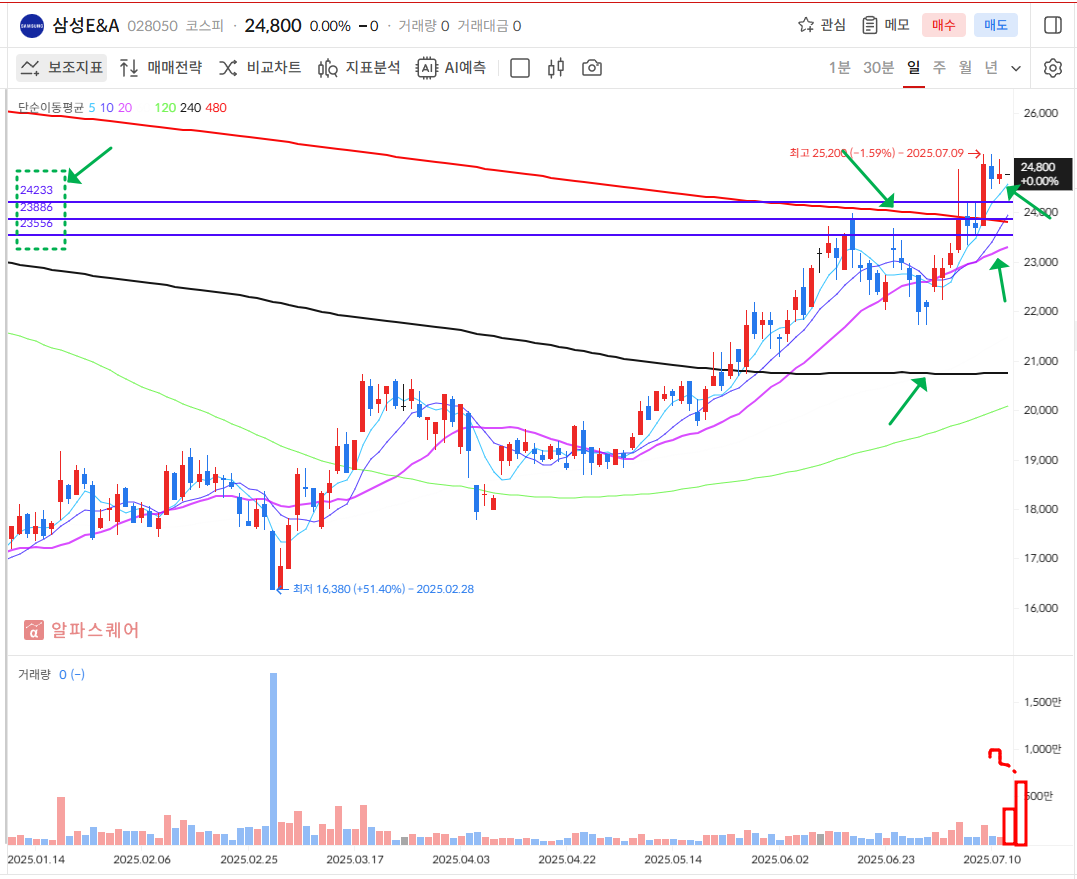
Task: Click the Samsung company logo icon
Action: point(32,26)
